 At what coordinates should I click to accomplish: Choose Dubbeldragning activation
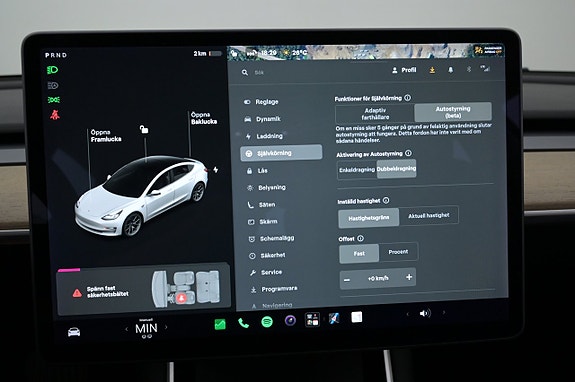tap(396, 169)
